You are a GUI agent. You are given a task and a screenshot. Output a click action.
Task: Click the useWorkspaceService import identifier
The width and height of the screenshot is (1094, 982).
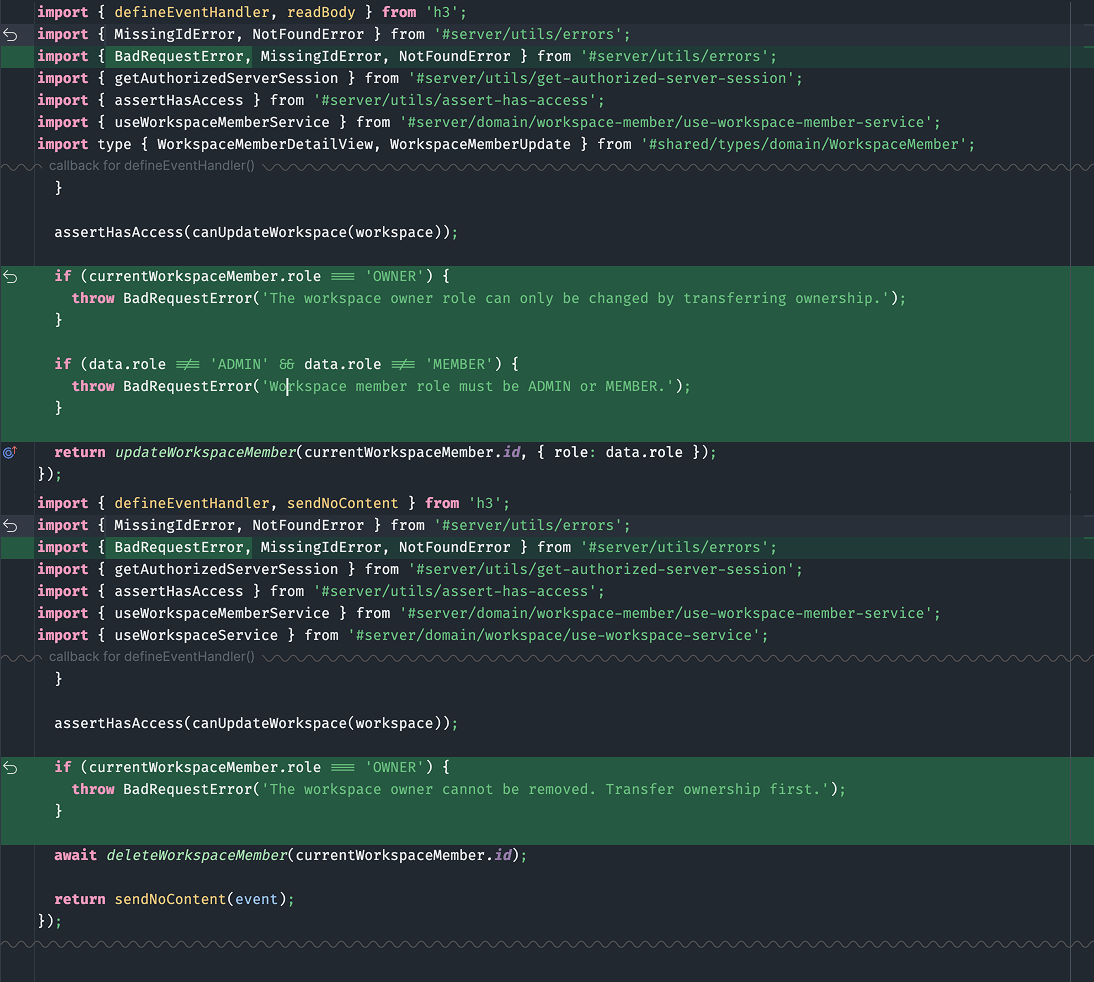(196, 635)
